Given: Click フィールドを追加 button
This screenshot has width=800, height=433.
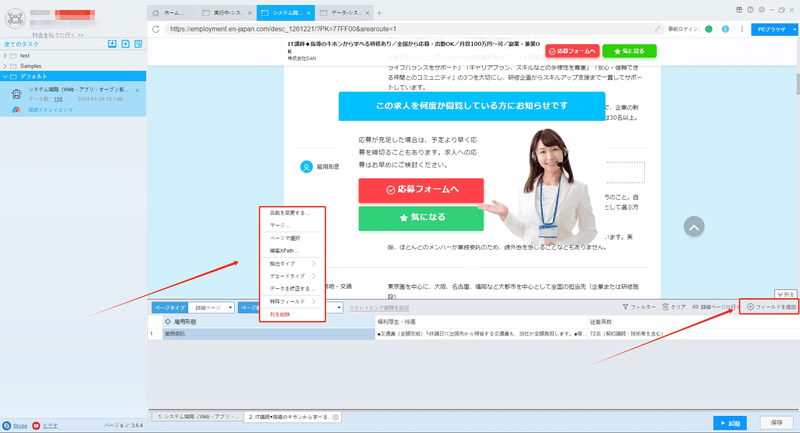Looking at the screenshot, I should tap(771, 307).
